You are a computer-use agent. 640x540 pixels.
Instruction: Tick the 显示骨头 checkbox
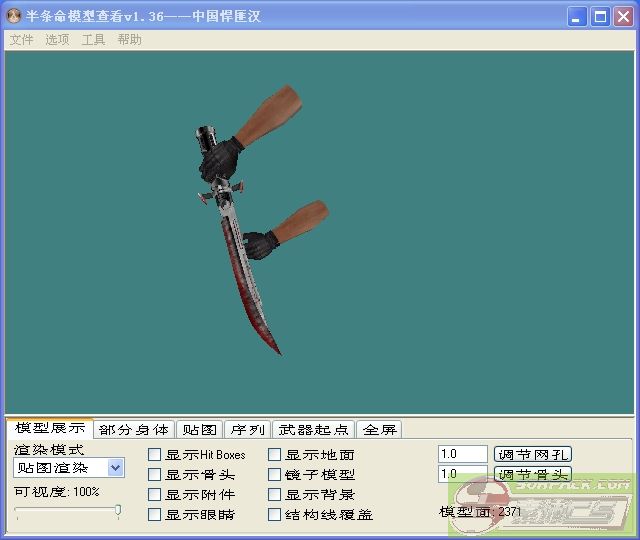155,475
